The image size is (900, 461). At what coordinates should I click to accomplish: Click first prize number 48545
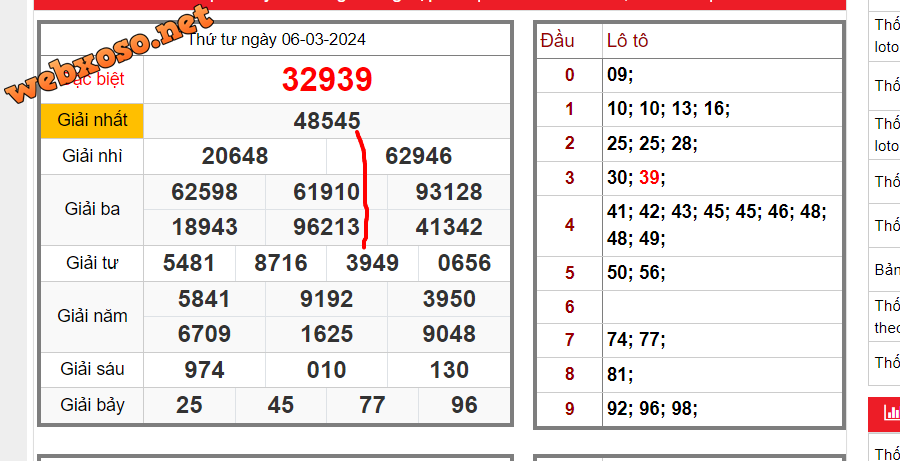coord(327,121)
